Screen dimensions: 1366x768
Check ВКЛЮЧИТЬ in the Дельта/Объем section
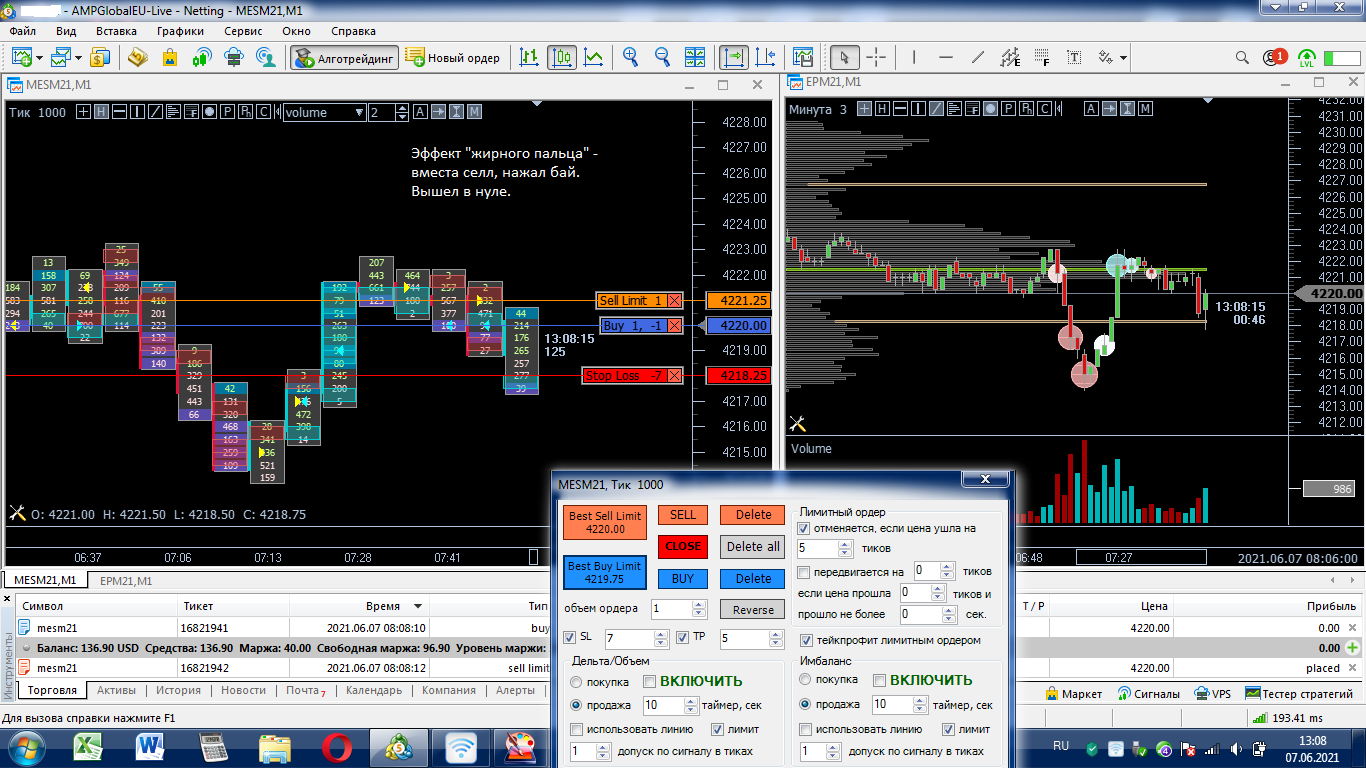tap(649, 682)
